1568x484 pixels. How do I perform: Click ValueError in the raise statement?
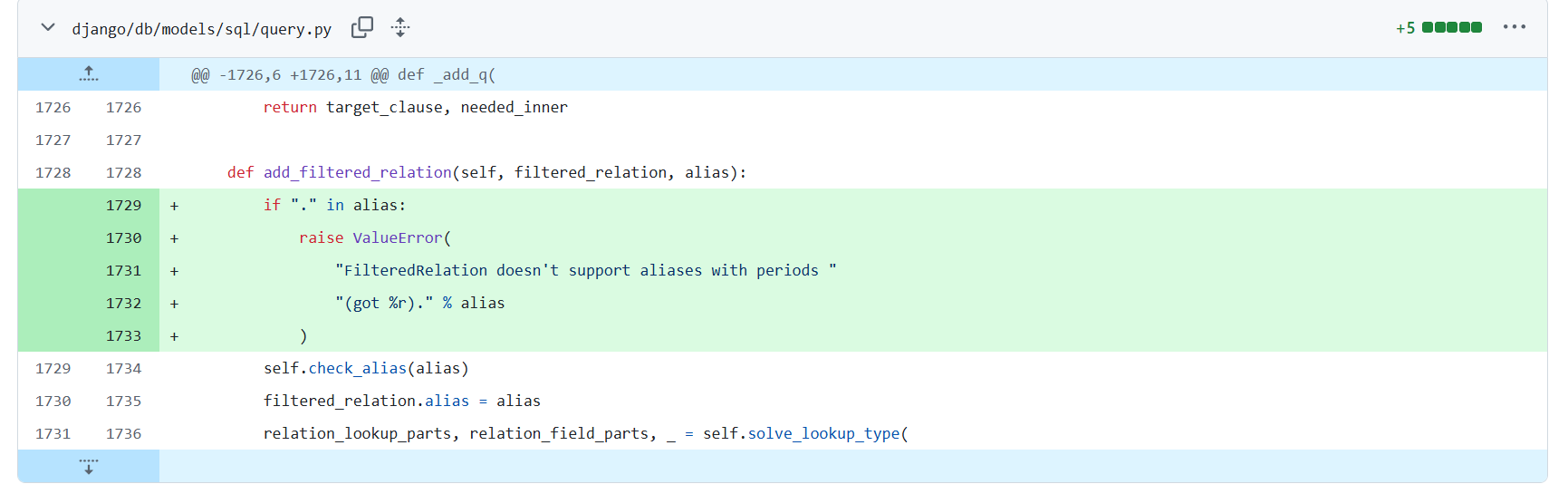(398, 237)
